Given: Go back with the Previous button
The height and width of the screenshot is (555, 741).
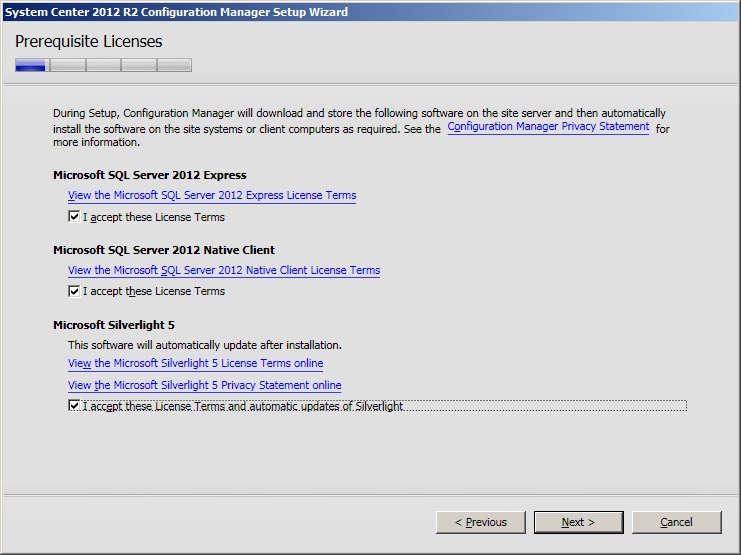Looking at the screenshot, I should point(481,522).
